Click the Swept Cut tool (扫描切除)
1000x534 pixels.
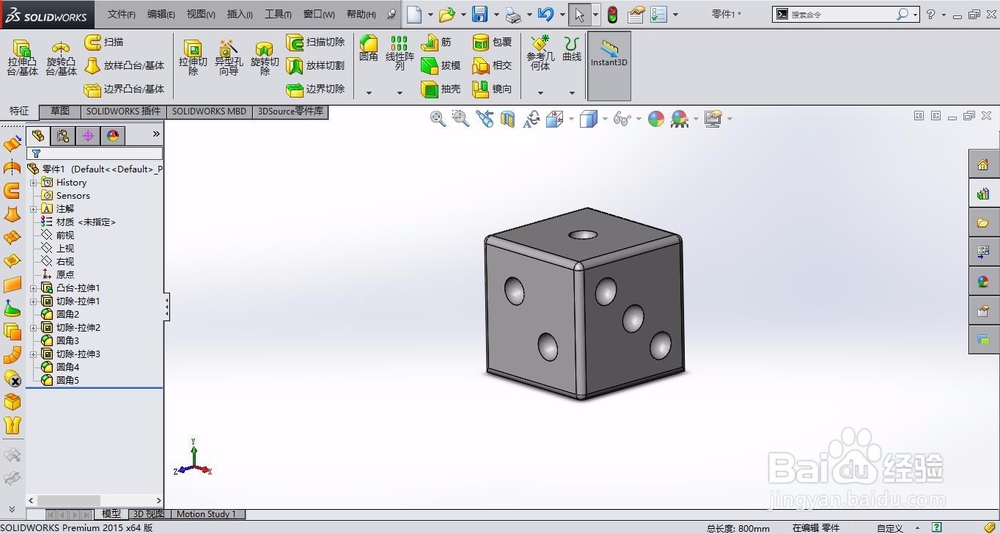(316, 42)
